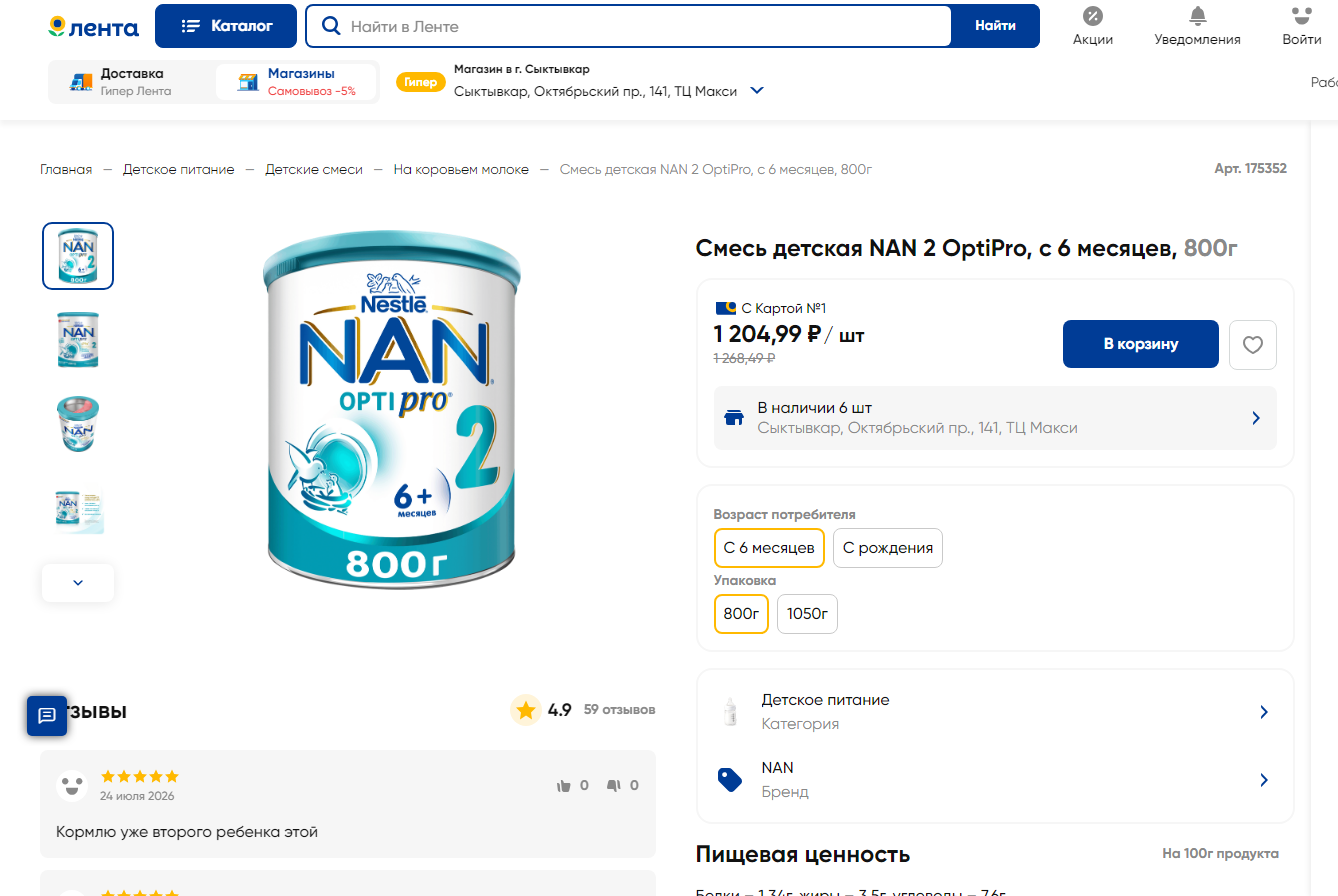Add product to favorites with heart icon
The image size is (1338, 896).
tap(1253, 345)
